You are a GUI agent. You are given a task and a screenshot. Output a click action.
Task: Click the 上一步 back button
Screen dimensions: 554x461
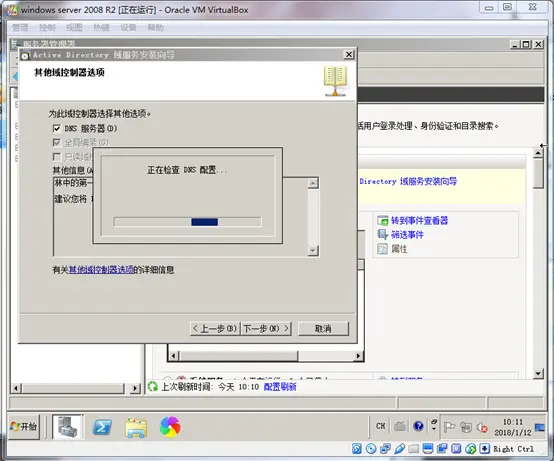coord(215,329)
